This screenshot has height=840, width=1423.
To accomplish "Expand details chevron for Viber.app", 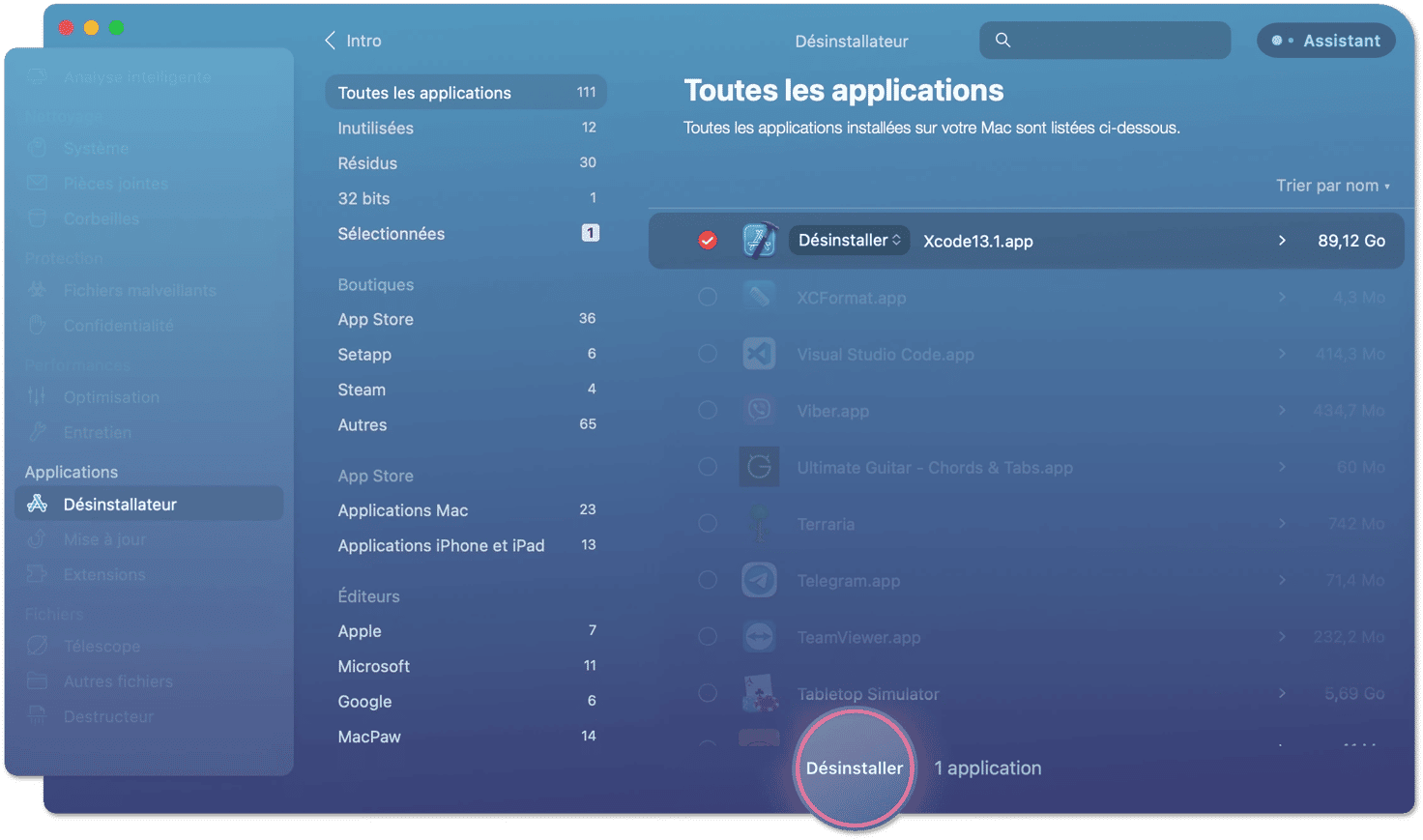I will click(x=1282, y=411).
